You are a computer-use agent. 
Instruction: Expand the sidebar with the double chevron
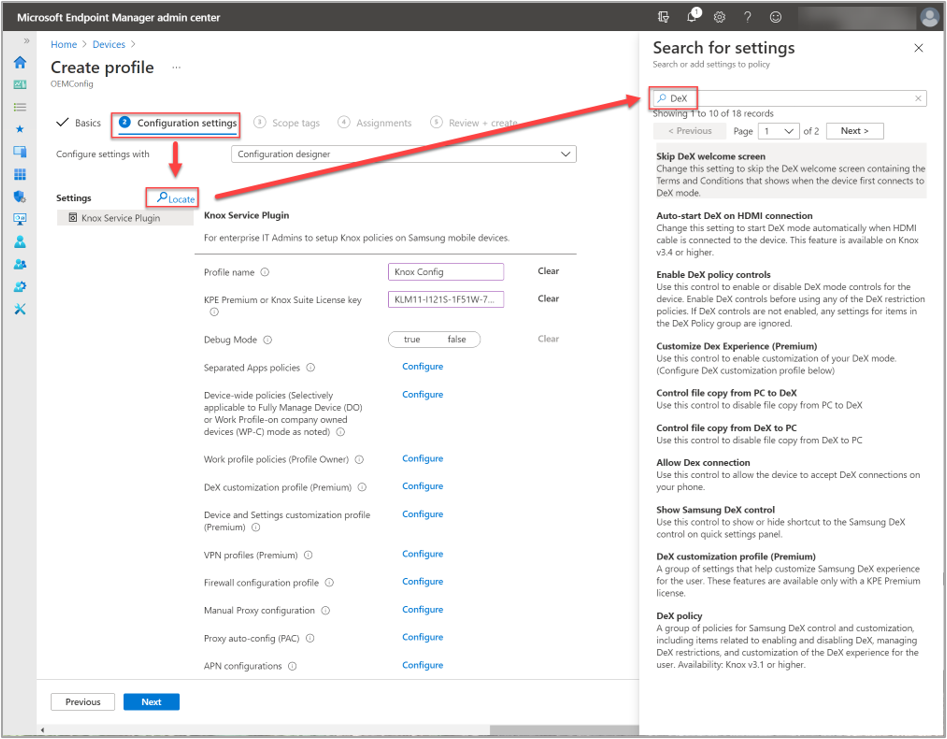pos(26,40)
